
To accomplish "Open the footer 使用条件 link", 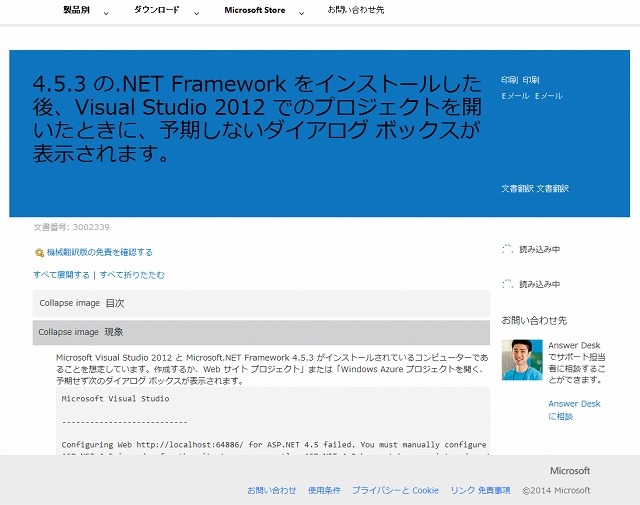I will 324,490.
